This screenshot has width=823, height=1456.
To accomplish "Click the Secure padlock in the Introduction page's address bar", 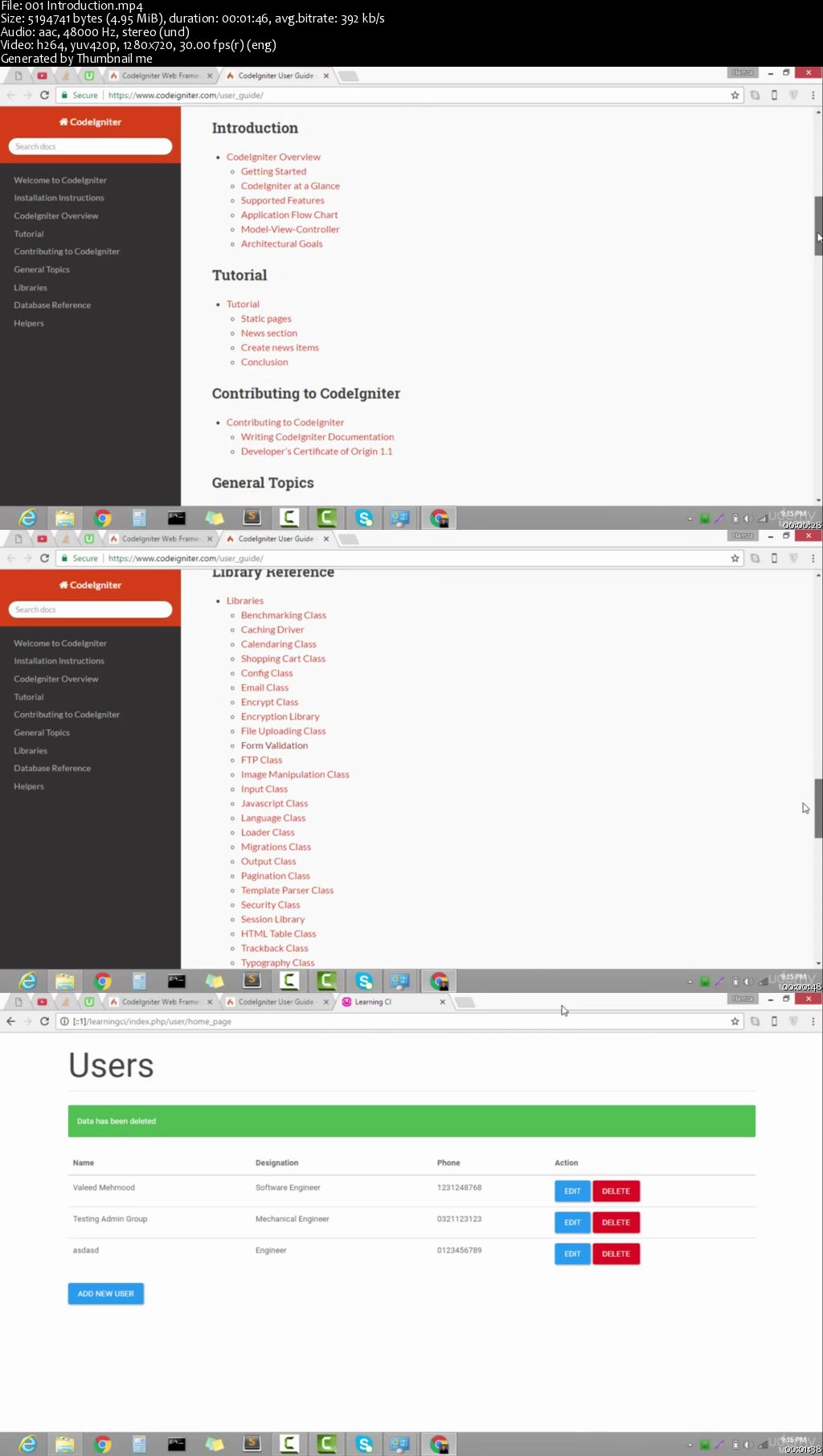I will (64, 95).
